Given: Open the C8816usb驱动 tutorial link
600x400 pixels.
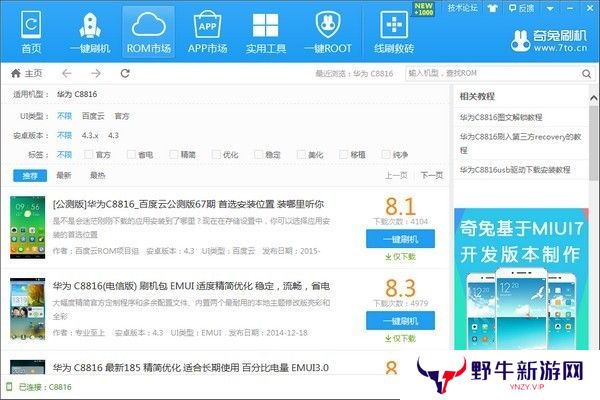Looking at the screenshot, I should point(515,170).
